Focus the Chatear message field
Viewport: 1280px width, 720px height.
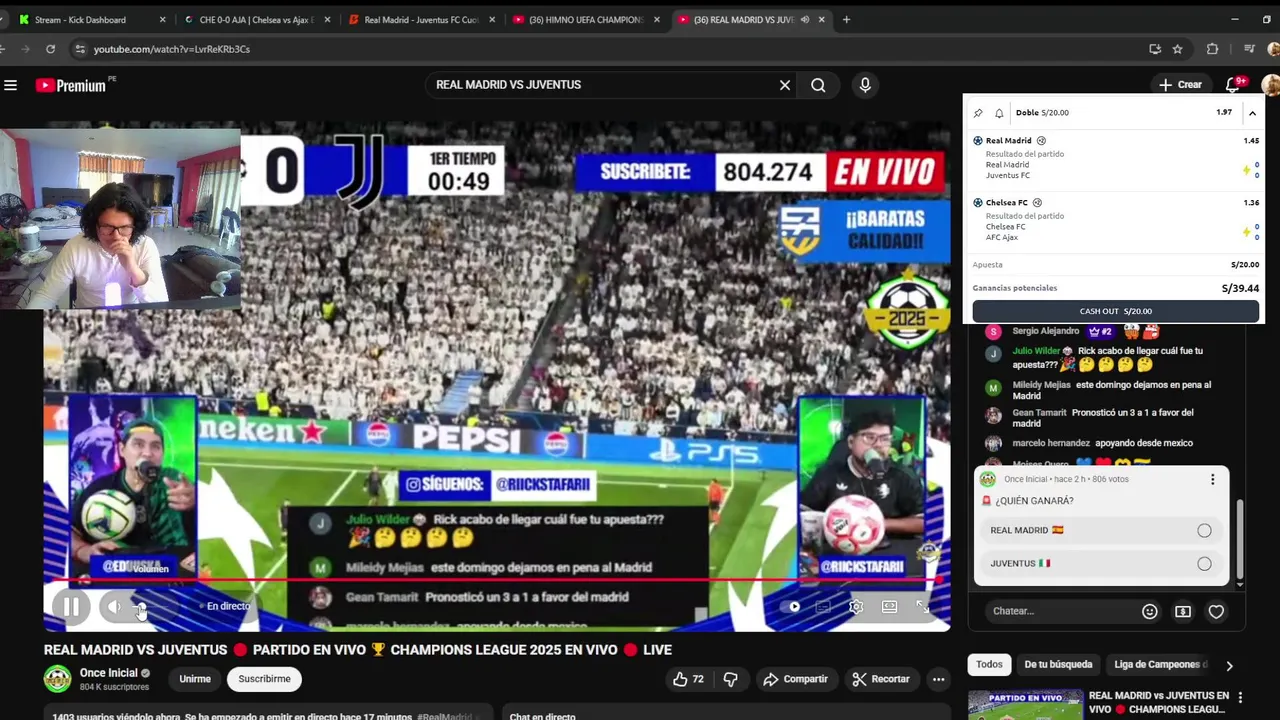[1060, 611]
